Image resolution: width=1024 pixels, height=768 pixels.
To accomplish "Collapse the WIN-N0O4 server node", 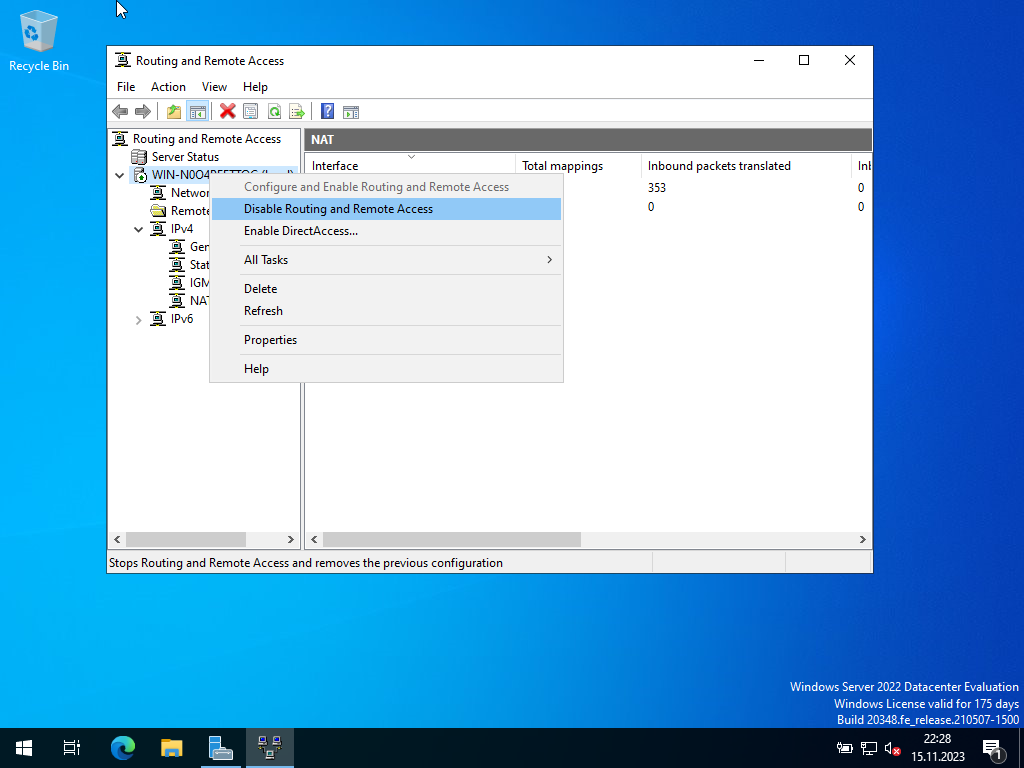I will 120,175.
